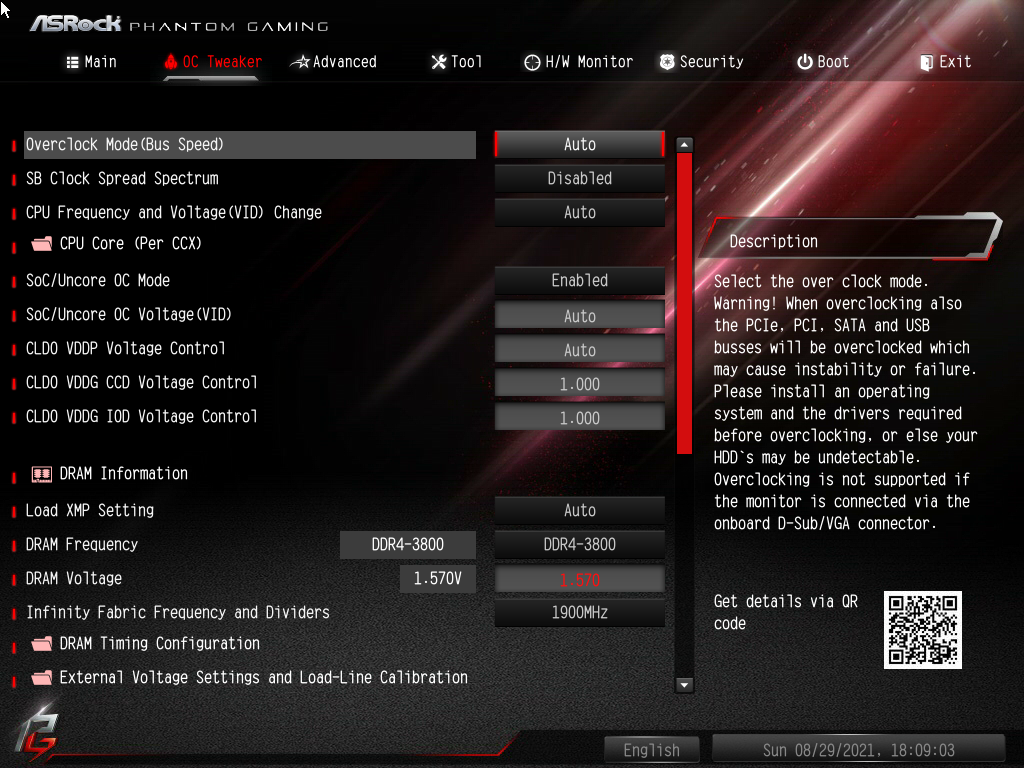Open CPU Frequency and Voltage(VID) Change dropdown
Viewport: 1024px width, 768px height.
(x=580, y=212)
